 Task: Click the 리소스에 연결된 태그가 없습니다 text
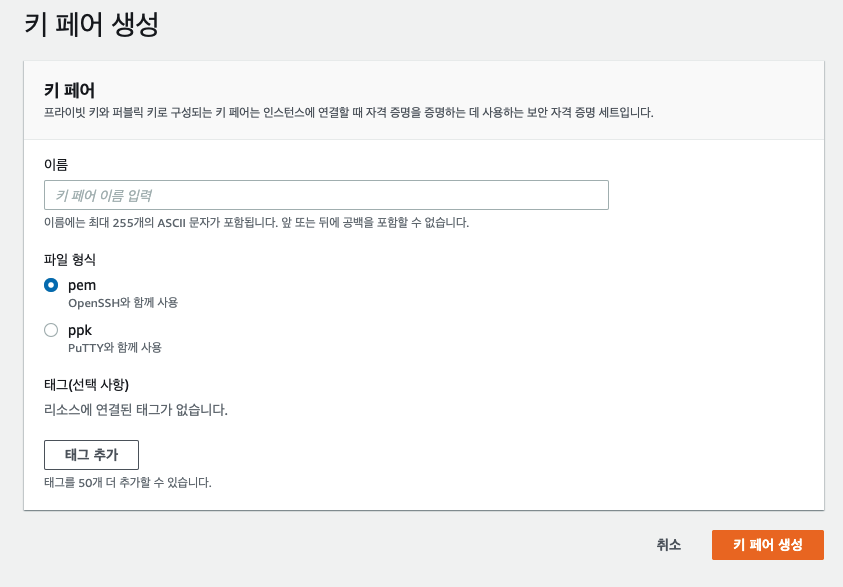[x=136, y=410]
